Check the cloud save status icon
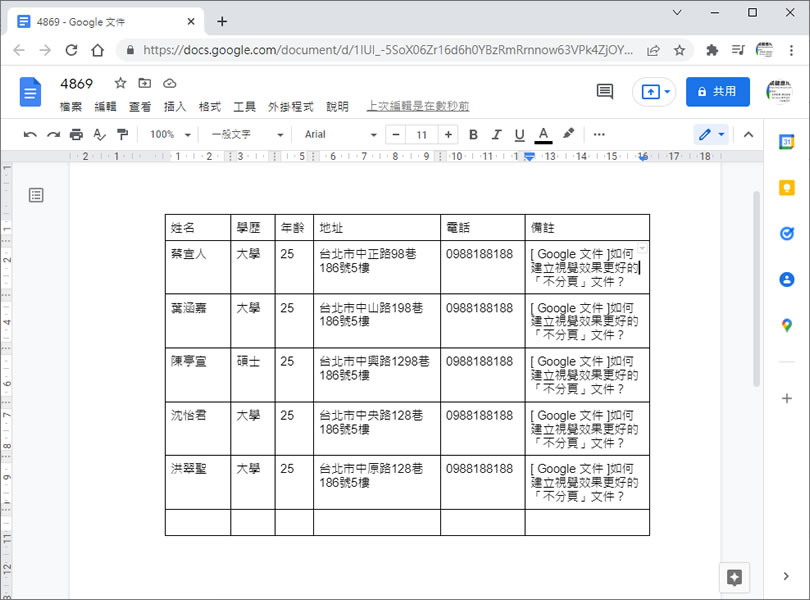The height and width of the screenshot is (600, 810). click(169, 83)
